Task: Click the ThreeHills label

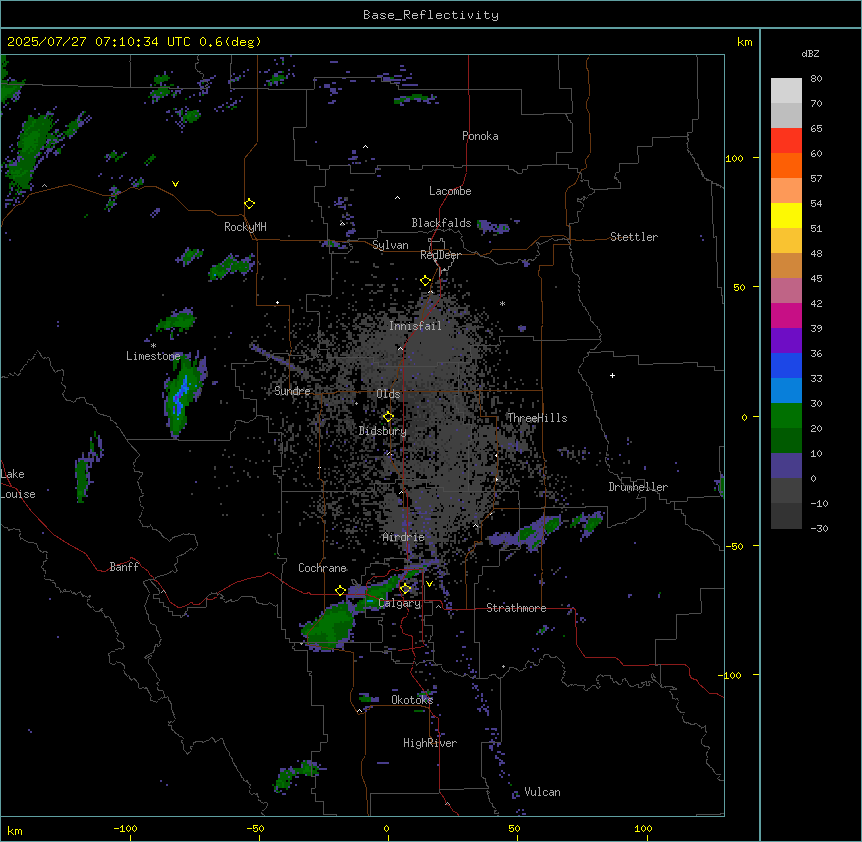Action: tap(537, 418)
